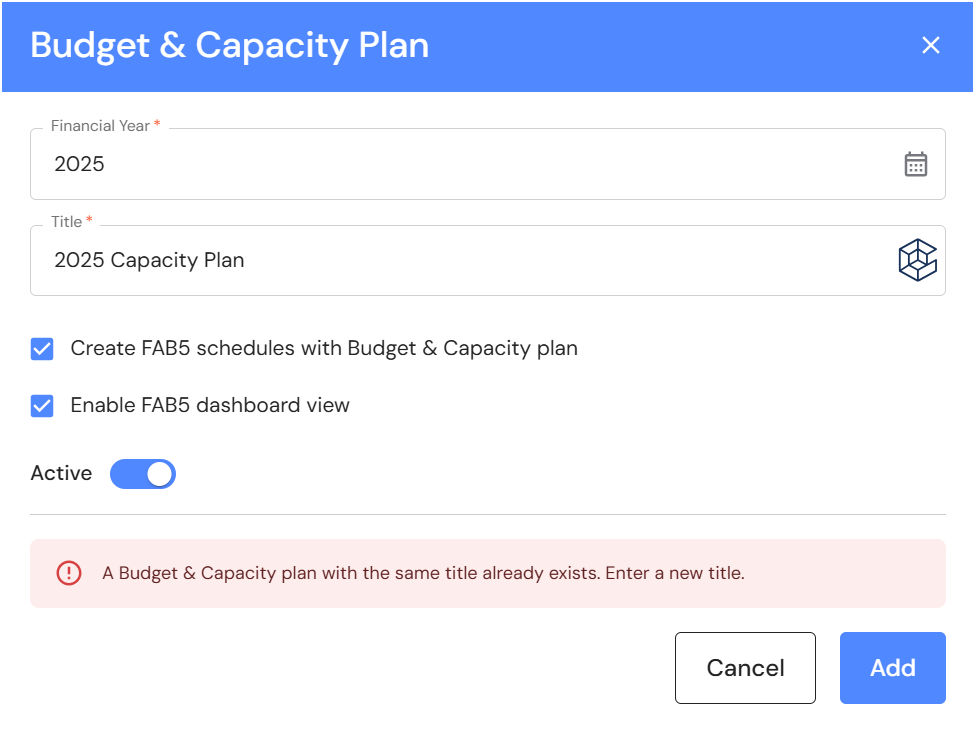Viewport: 975px width, 734px height.
Task: Uncheck the Enable FAB5 dashboard view checkbox
Action: click(x=42, y=406)
